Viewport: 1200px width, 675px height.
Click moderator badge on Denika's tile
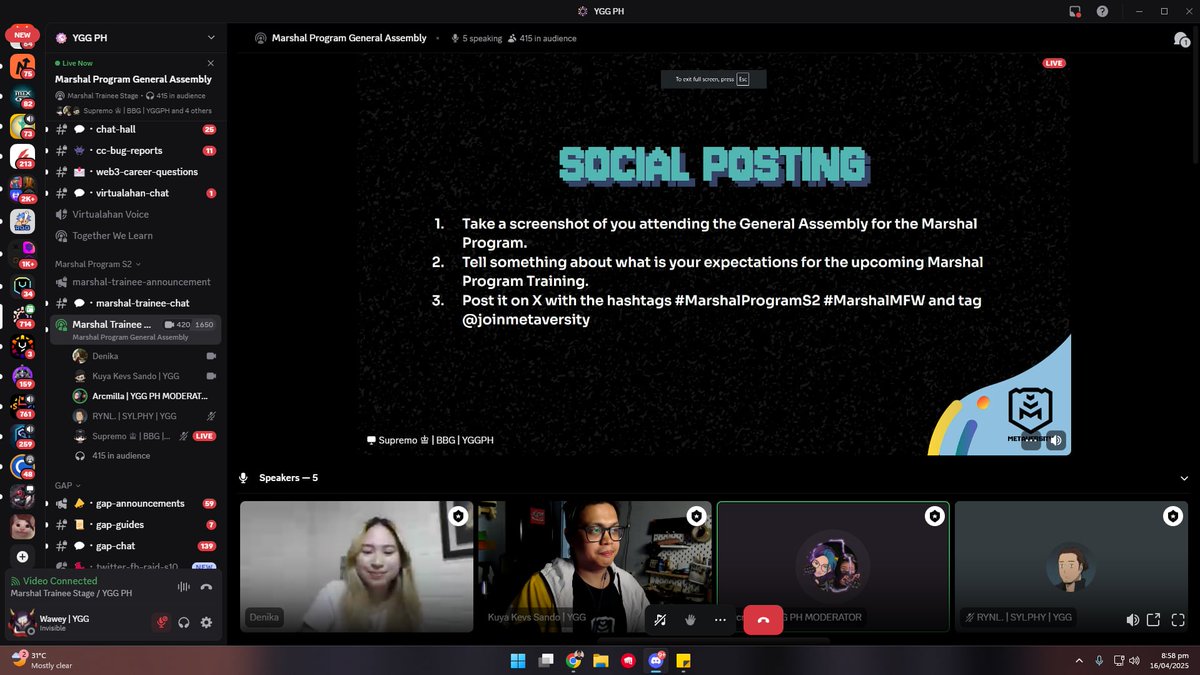(x=458, y=516)
